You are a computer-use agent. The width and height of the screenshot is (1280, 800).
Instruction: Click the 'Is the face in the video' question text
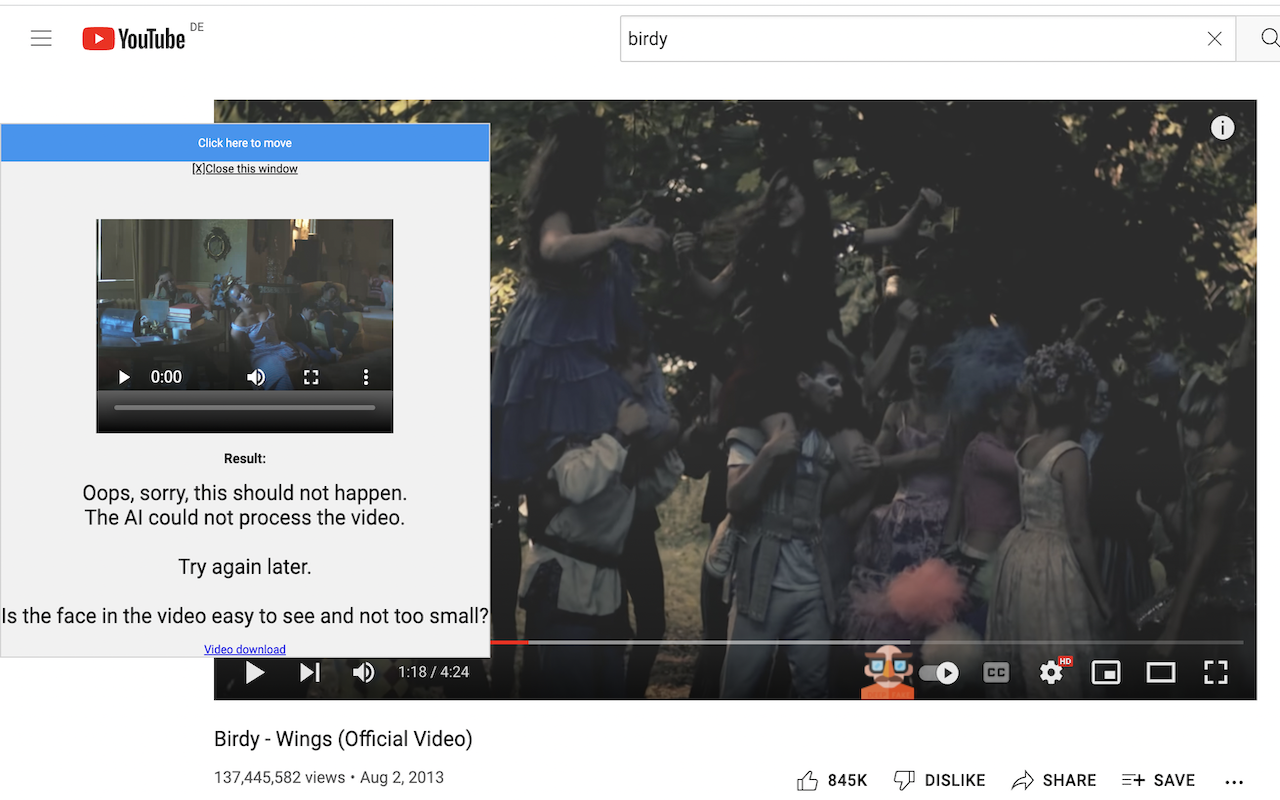click(245, 616)
